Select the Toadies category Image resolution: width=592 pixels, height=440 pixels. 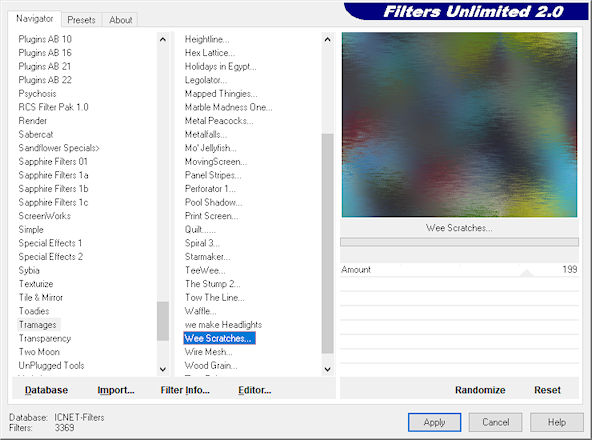pos(34,311)
